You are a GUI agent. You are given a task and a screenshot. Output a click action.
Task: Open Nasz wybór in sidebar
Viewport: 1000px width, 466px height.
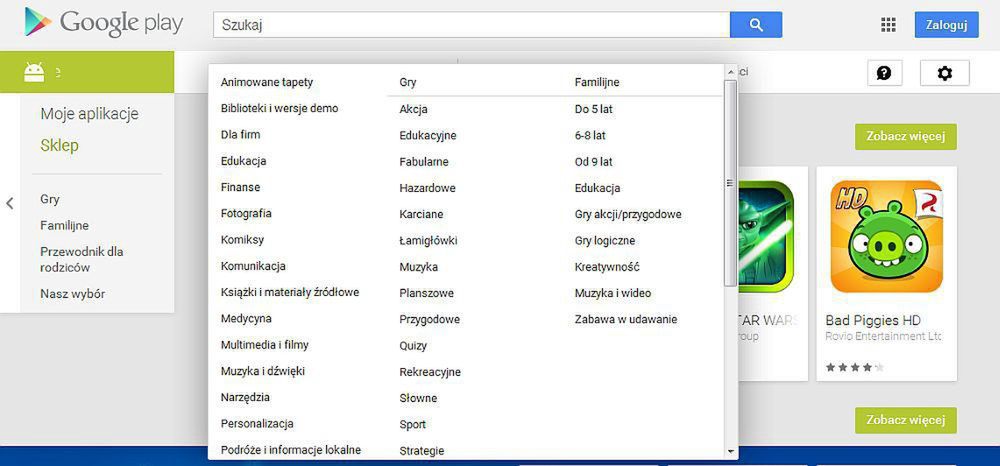coord(73,294)
